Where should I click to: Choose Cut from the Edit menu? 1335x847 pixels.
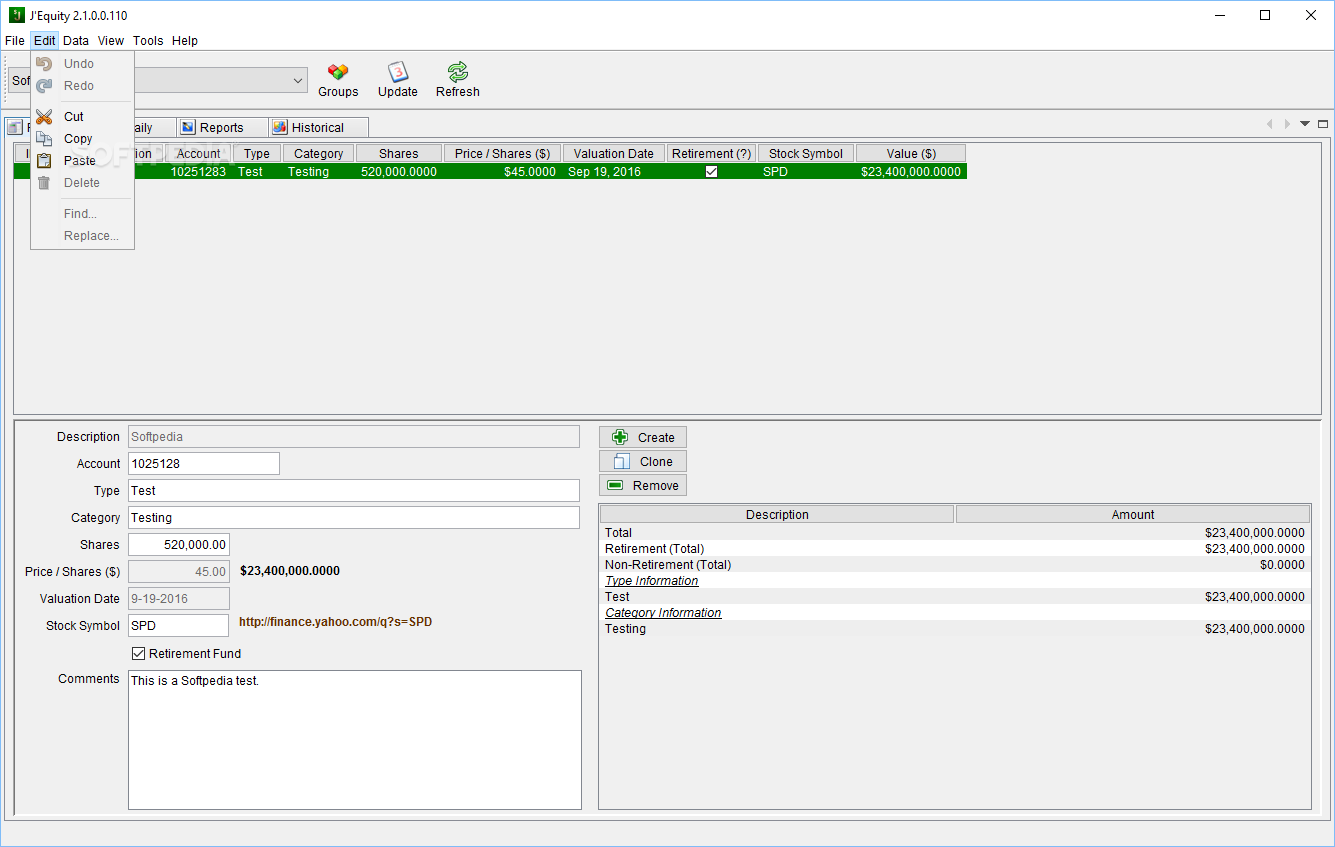tap(83, 117)
